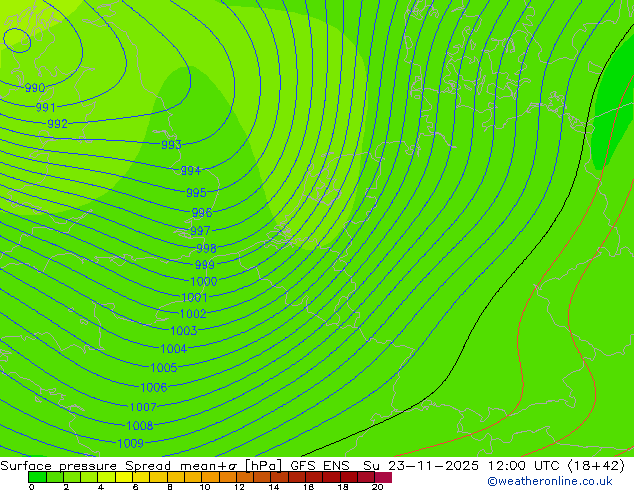634x490 pixels.
Task: Click the 1004 isobar label
Action: point(174,348)
